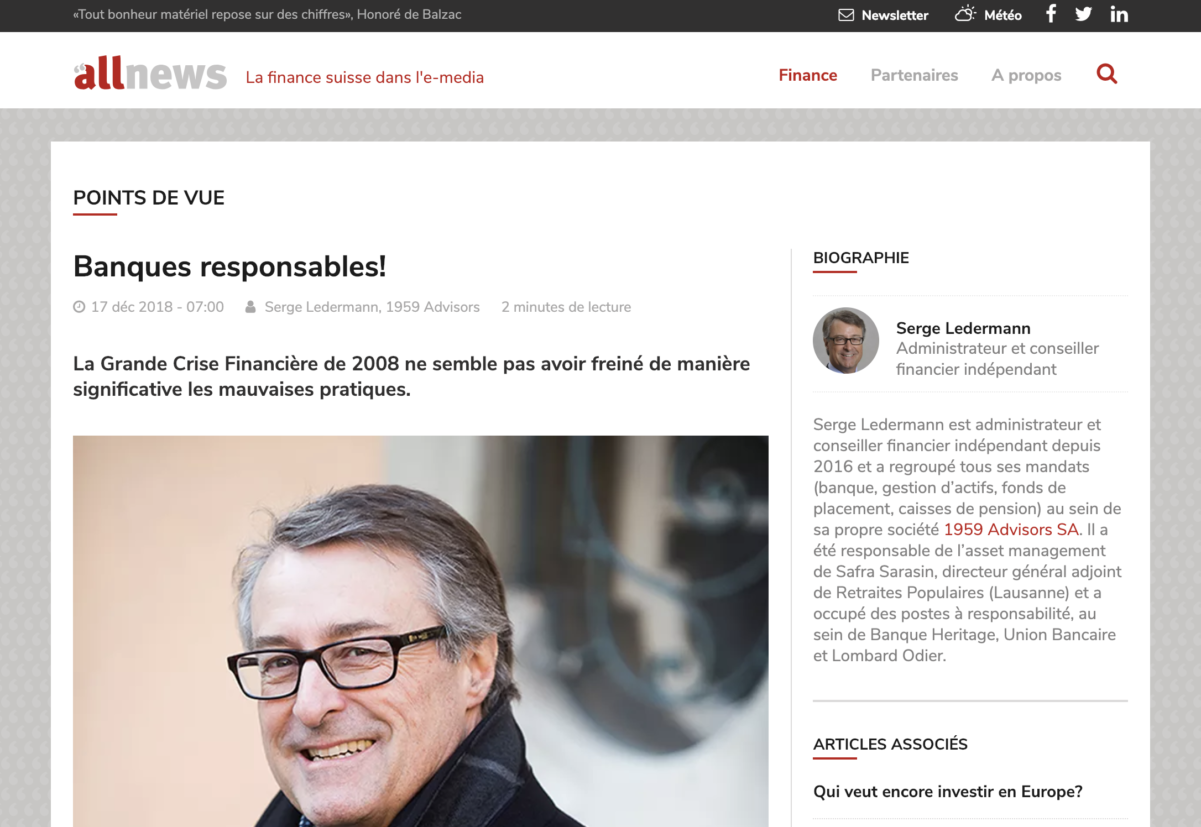The image size is (1201, 827).
Task: Open the LinkedIn icon in top bar
Action: pos(1119,14)
